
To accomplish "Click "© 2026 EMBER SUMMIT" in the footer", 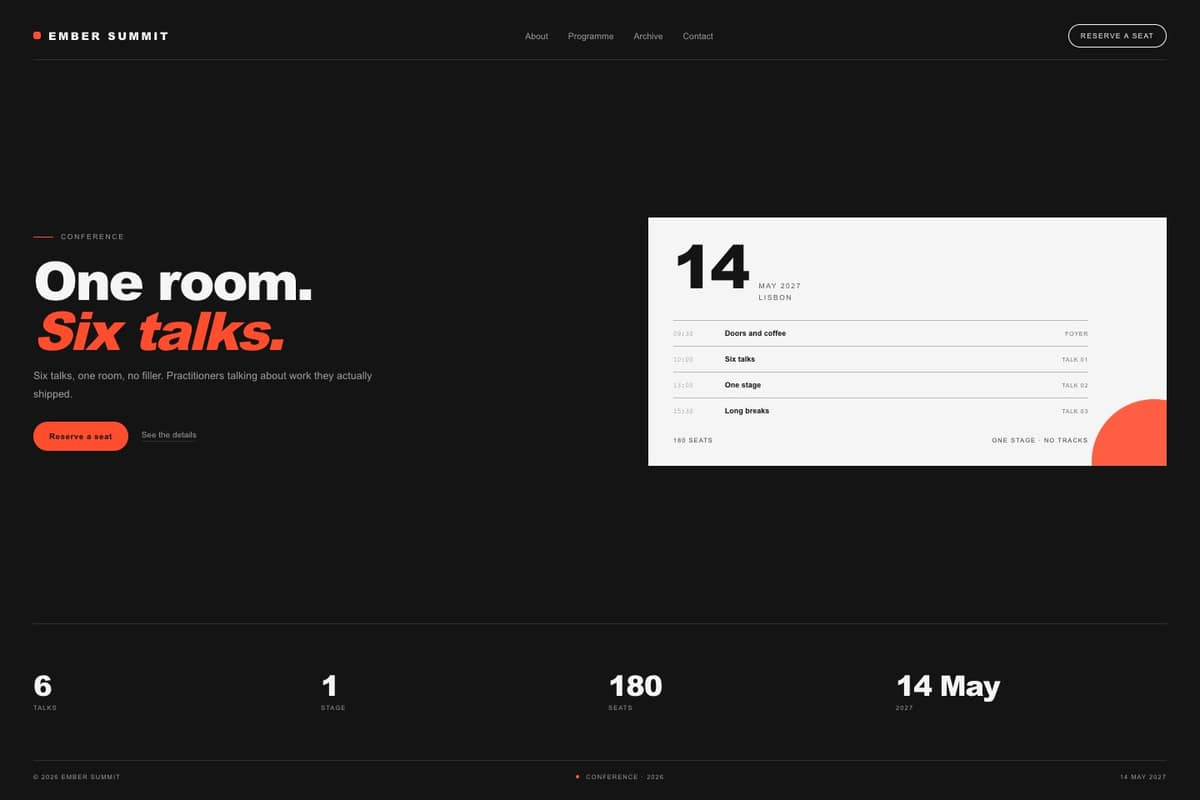I will coord(76,777).
